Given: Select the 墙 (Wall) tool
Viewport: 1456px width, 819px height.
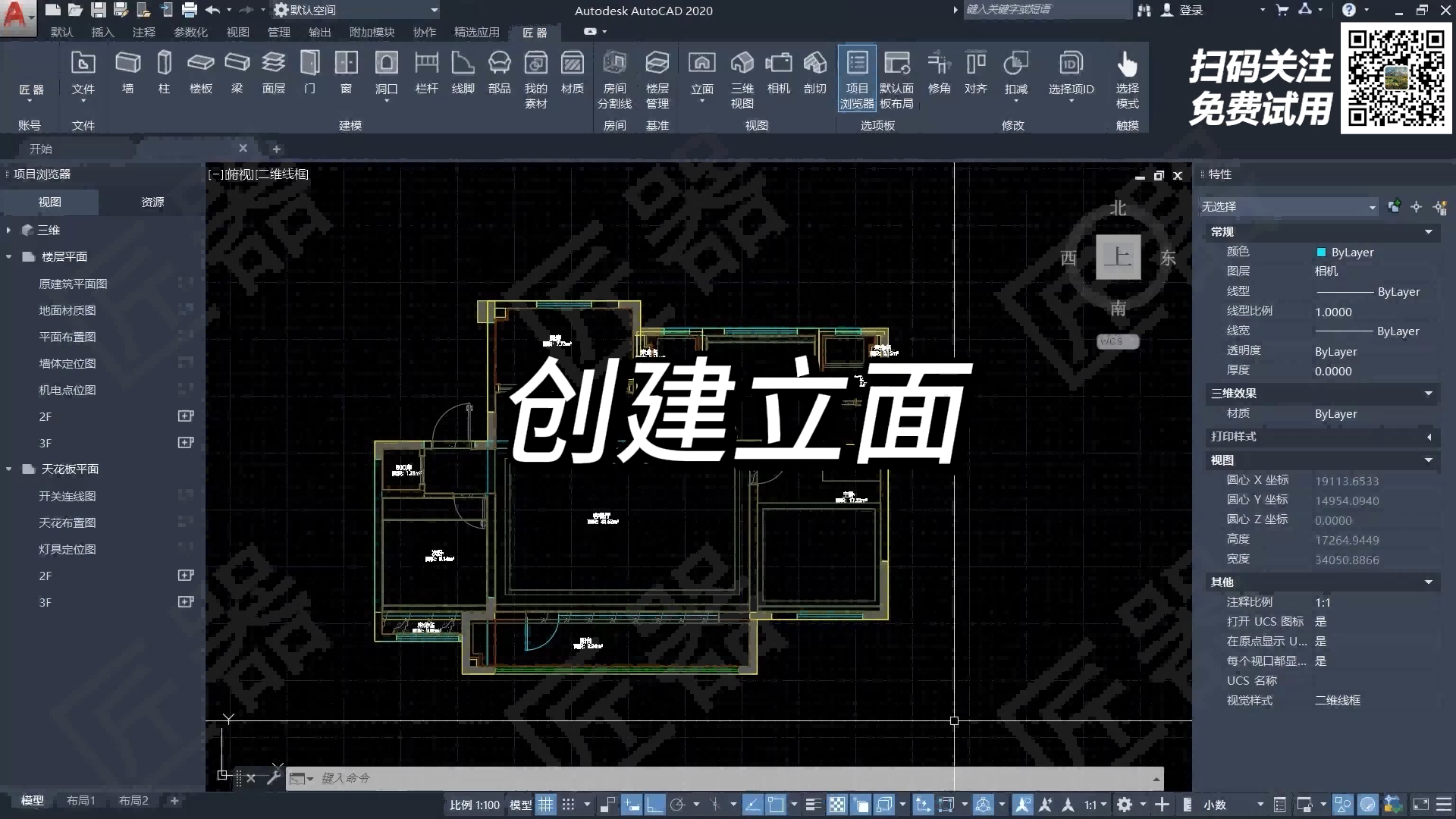Looking at the screenshot, I should pos(127,72).
